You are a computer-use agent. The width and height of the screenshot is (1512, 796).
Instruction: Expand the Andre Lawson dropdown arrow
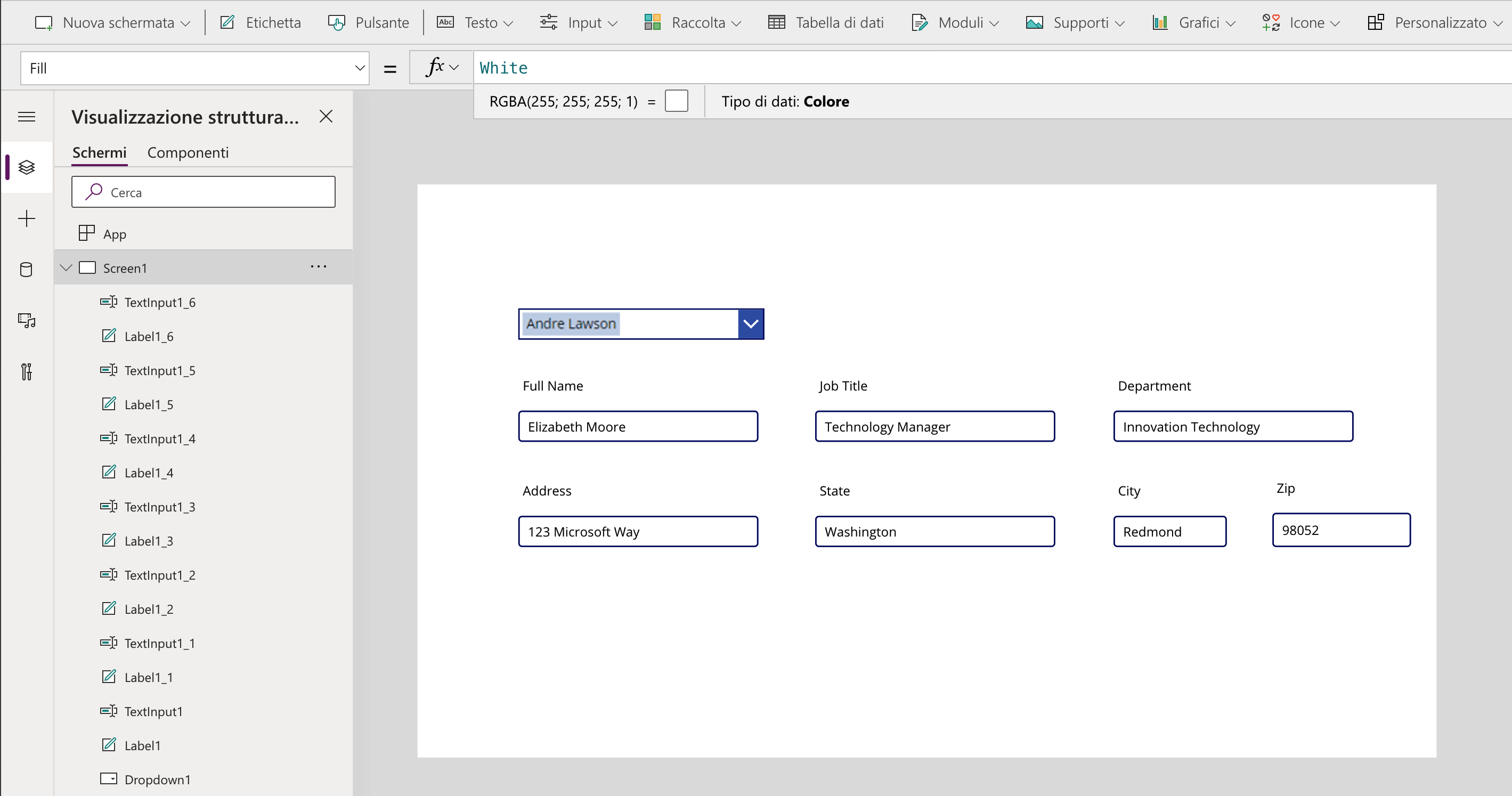751,323
